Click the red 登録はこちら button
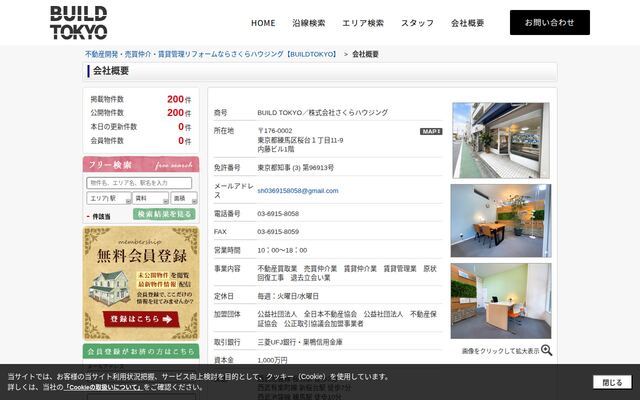Image resolution: width=640 pixels, height=400 pixels. 141,319
